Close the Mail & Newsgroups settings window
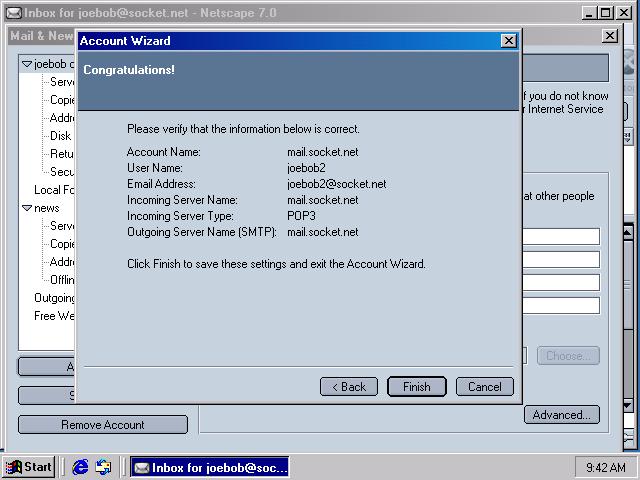The width and height of the screenshot is (640, 480). point(610,36)
